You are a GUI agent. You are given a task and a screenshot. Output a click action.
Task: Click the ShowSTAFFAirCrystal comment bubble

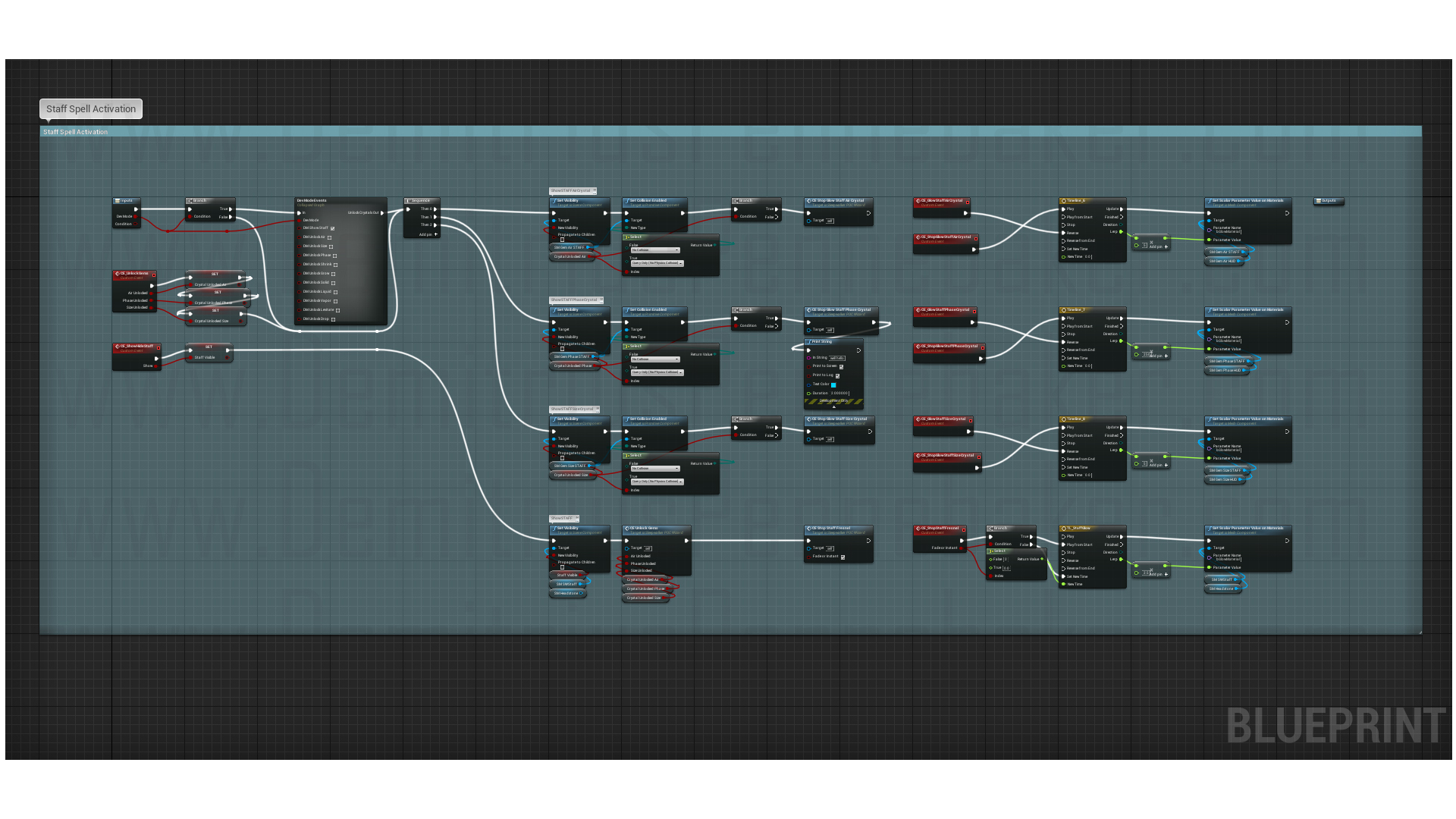click(x=573, y=191)
